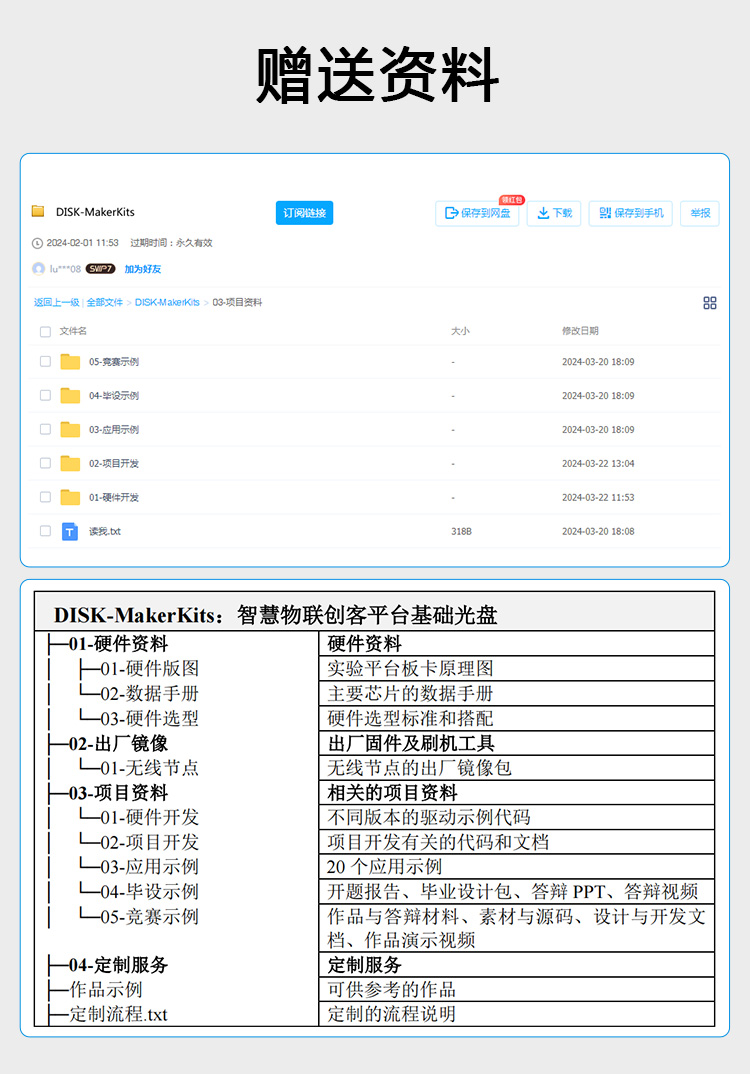Click the user avatar icon for lu***08
This screenshot has height=1074, width=750.
click(39, 268)
